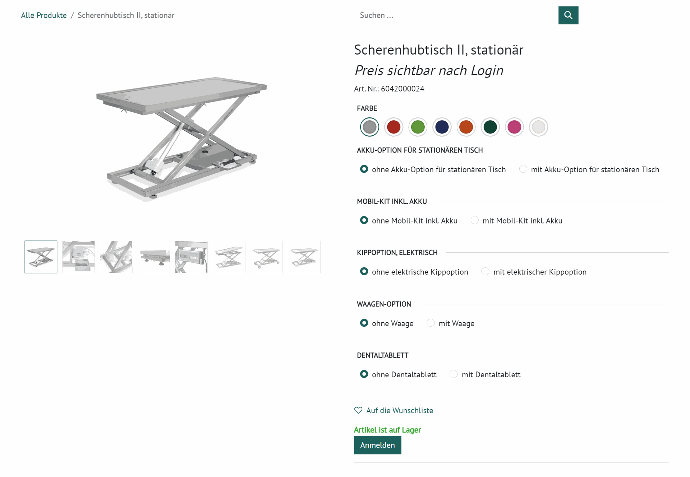Choose the orange color swatch
This screenshot has height=477, width=690.
click(x=466, y=127)
